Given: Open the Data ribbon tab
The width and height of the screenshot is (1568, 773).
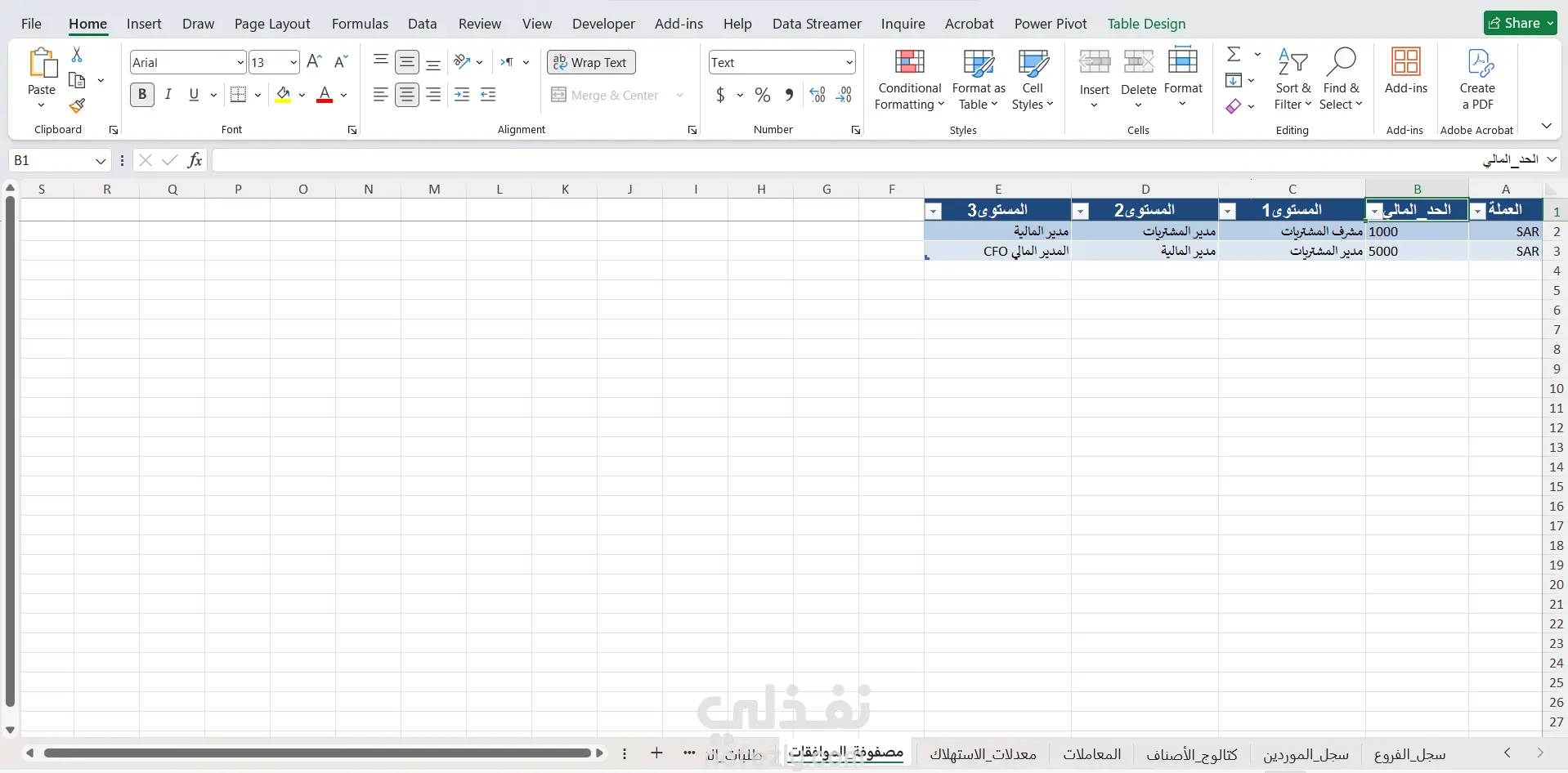Looking at the screenshot, I should pos(423,24).
